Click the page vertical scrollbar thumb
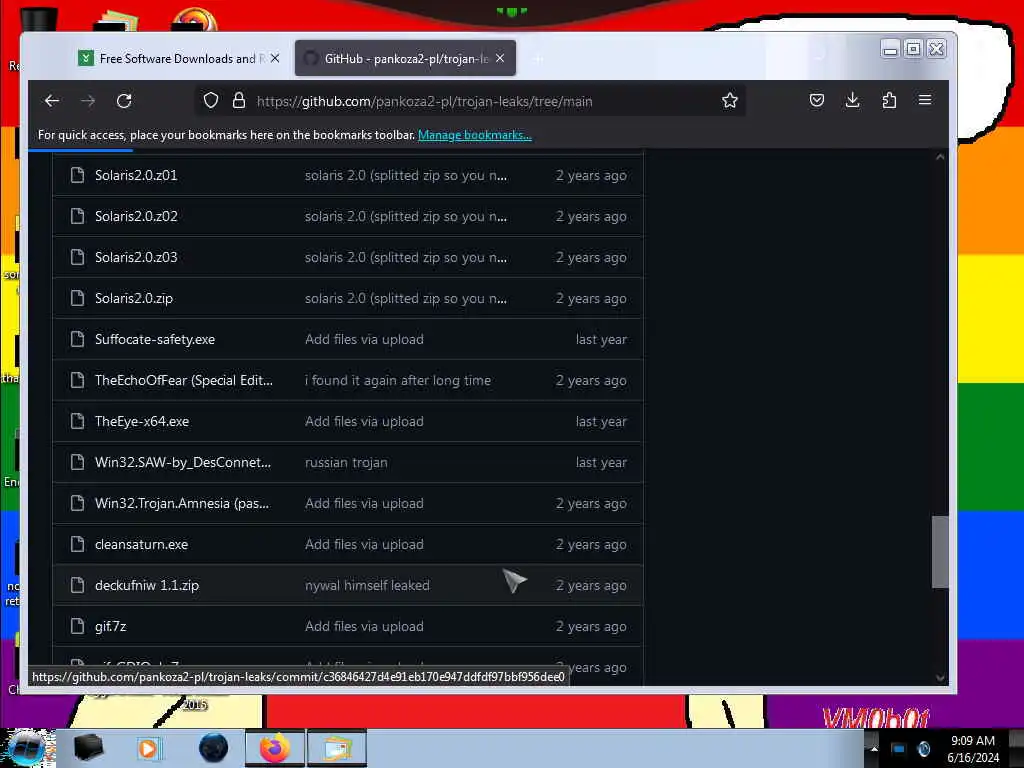1024x768 pixels. (x=940, y=552)
